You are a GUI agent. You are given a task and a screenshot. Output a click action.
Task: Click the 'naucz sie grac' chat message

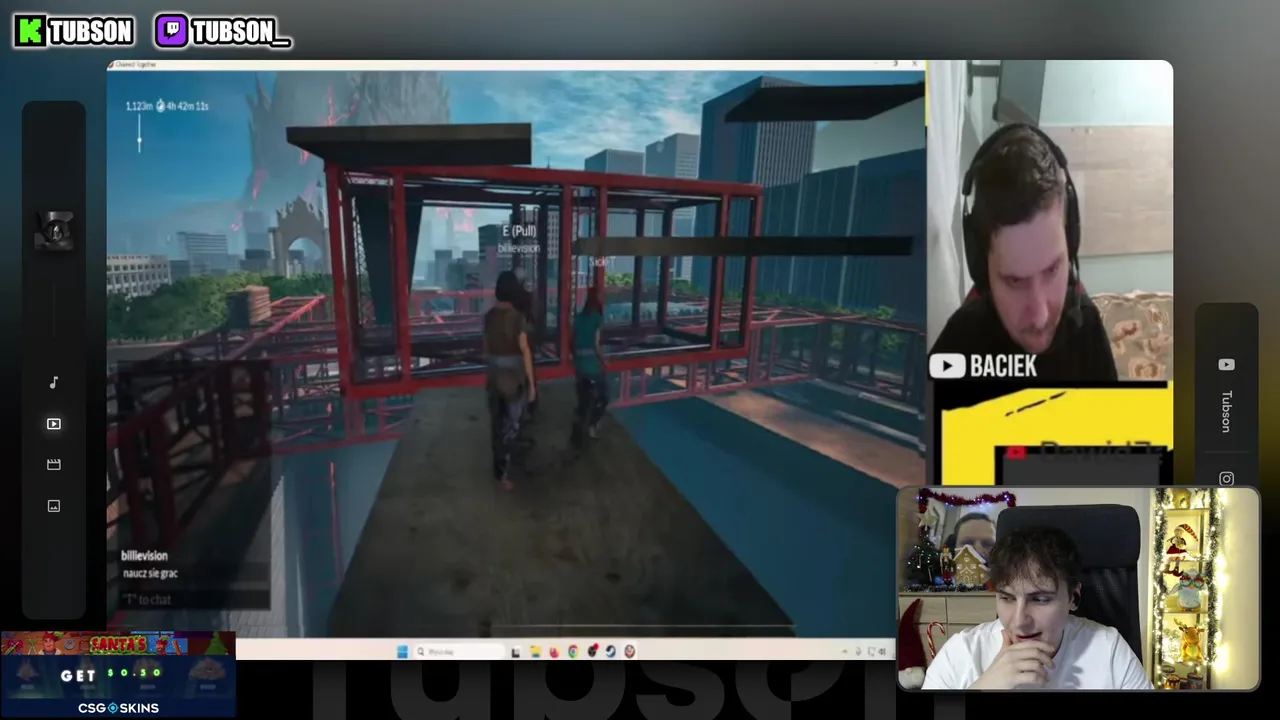(x=150, y=573)
